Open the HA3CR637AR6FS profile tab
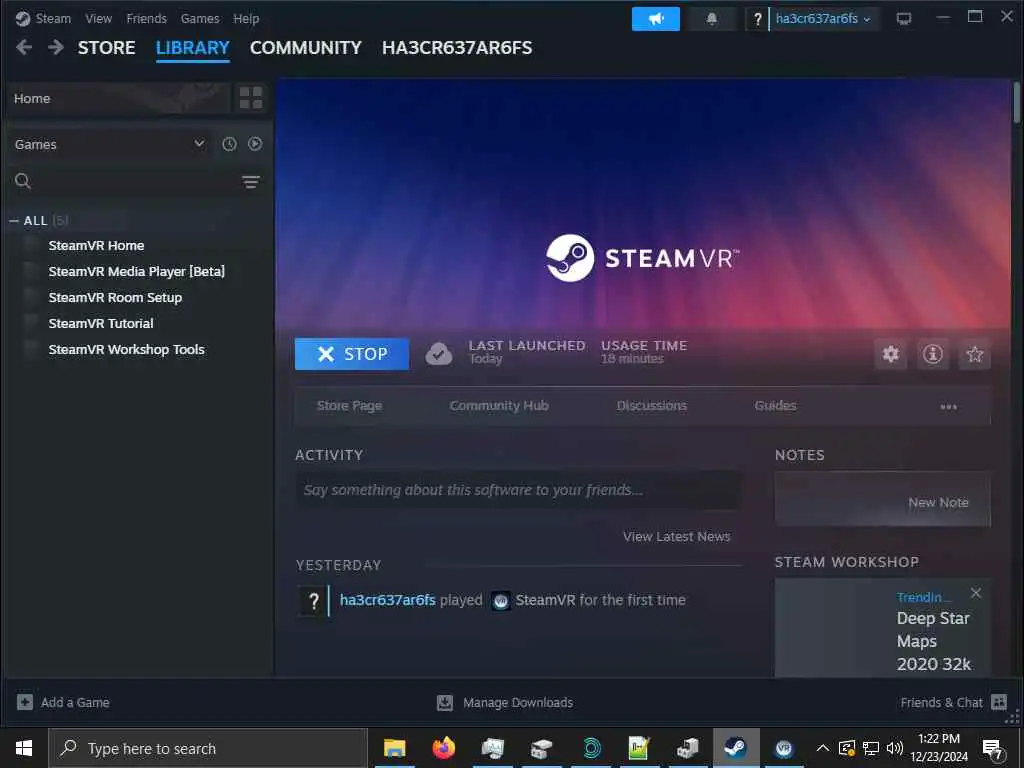The width and height of the screenshot is (1024, 768). [457, 48]
